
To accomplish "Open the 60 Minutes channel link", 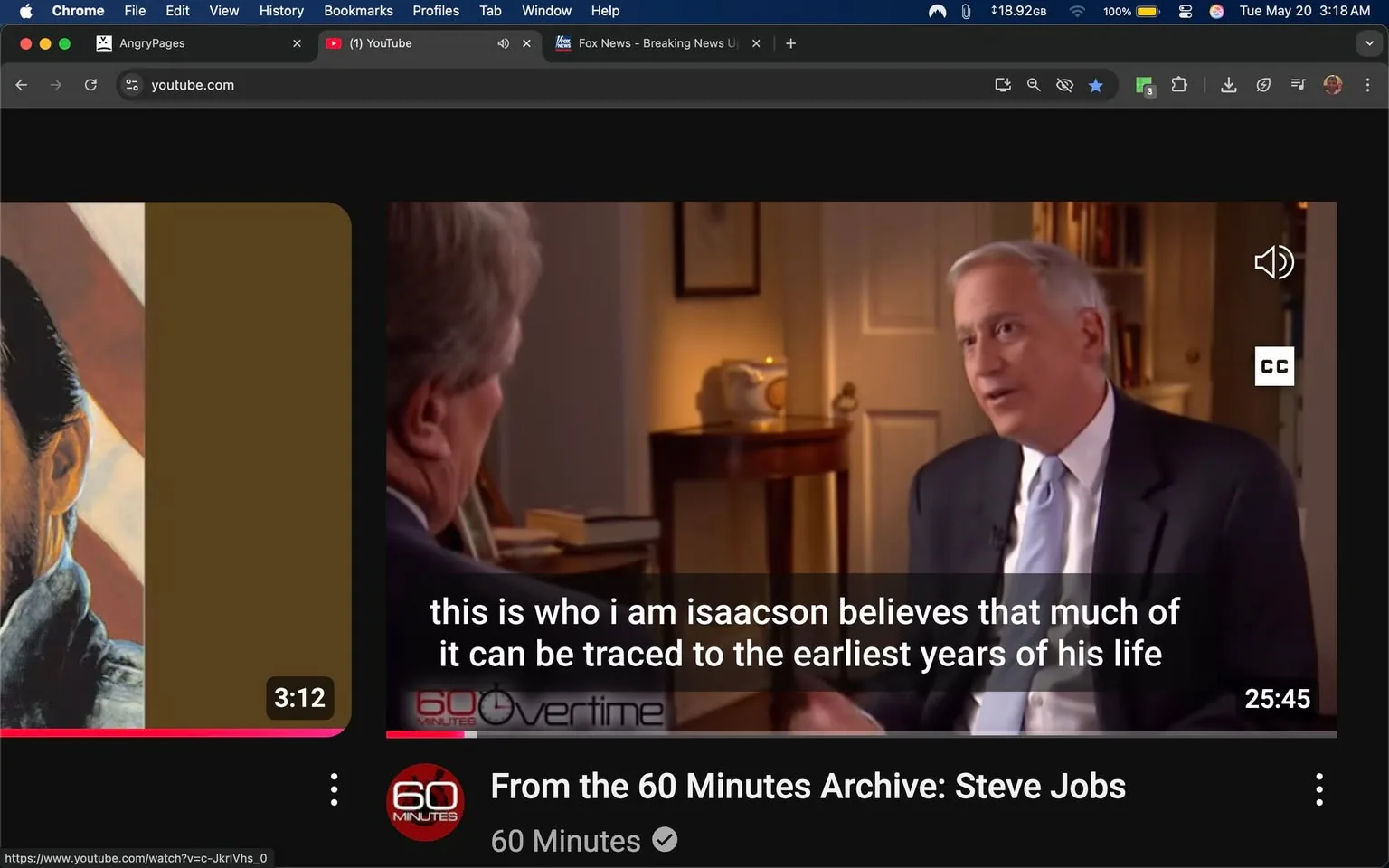I will point(565,840).
